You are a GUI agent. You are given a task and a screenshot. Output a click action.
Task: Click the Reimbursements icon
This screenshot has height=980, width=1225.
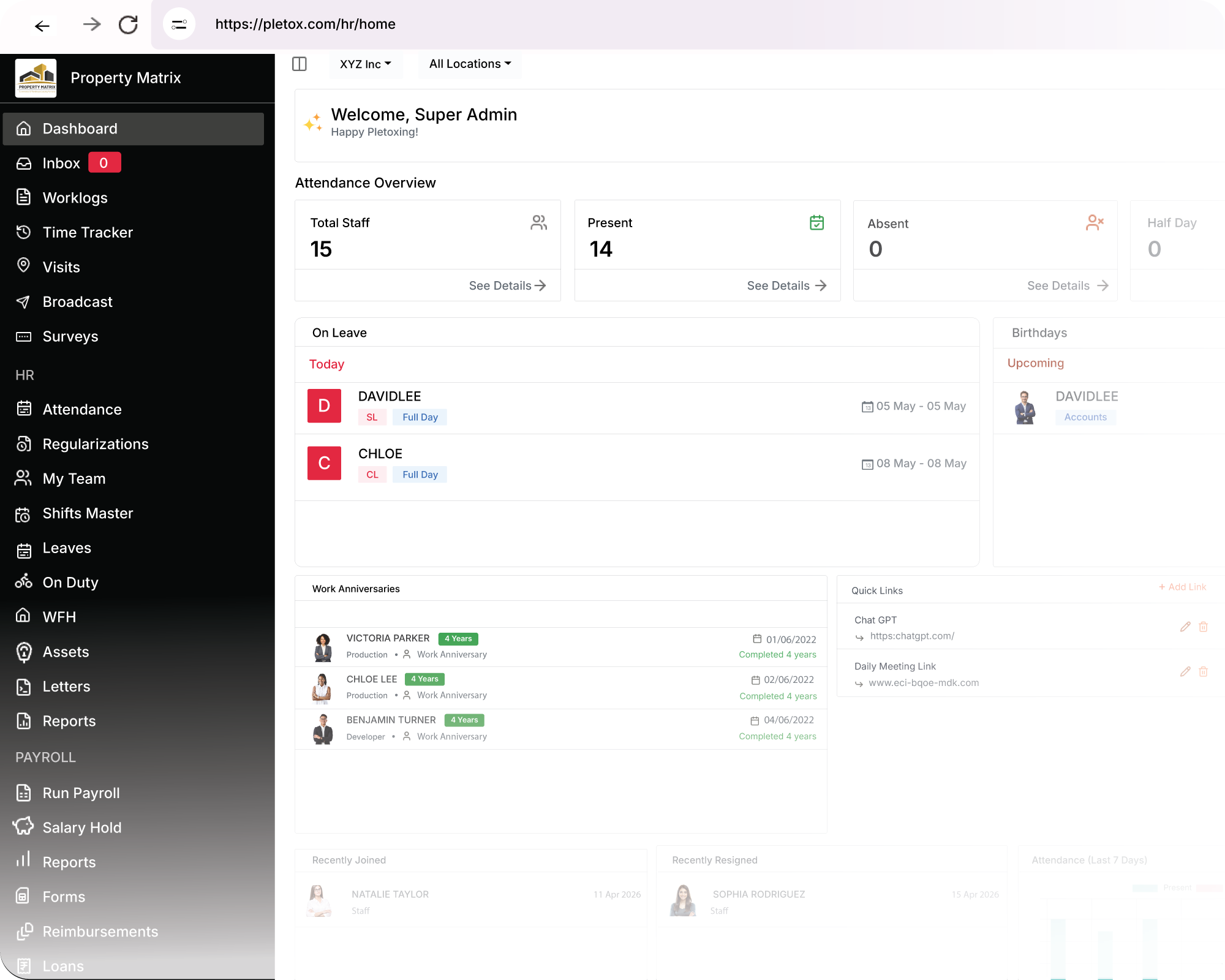[23, 931]
